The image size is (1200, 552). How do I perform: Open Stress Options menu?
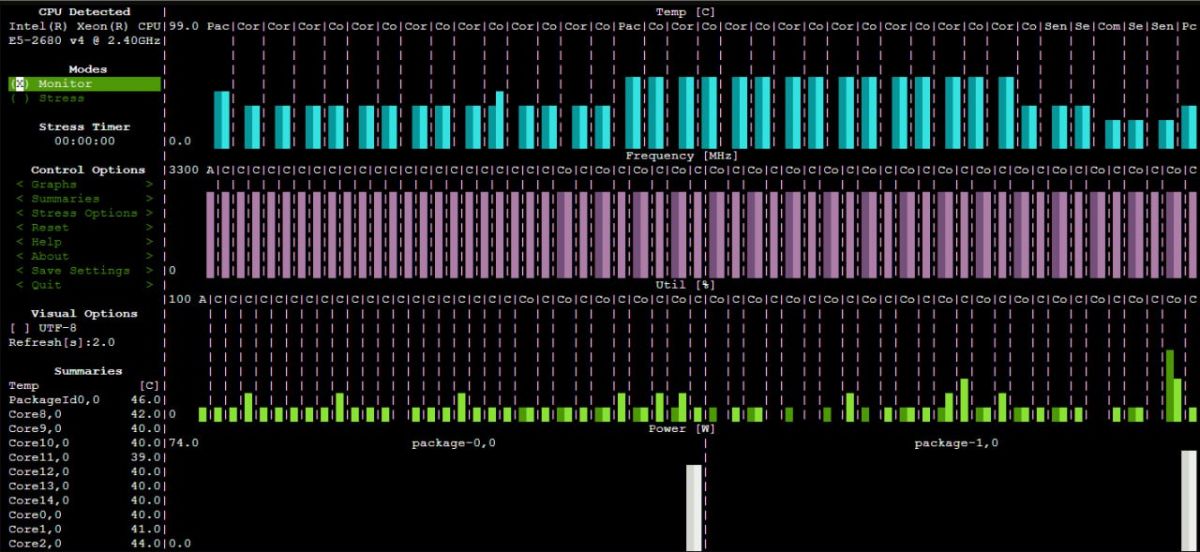pos(84,213)
